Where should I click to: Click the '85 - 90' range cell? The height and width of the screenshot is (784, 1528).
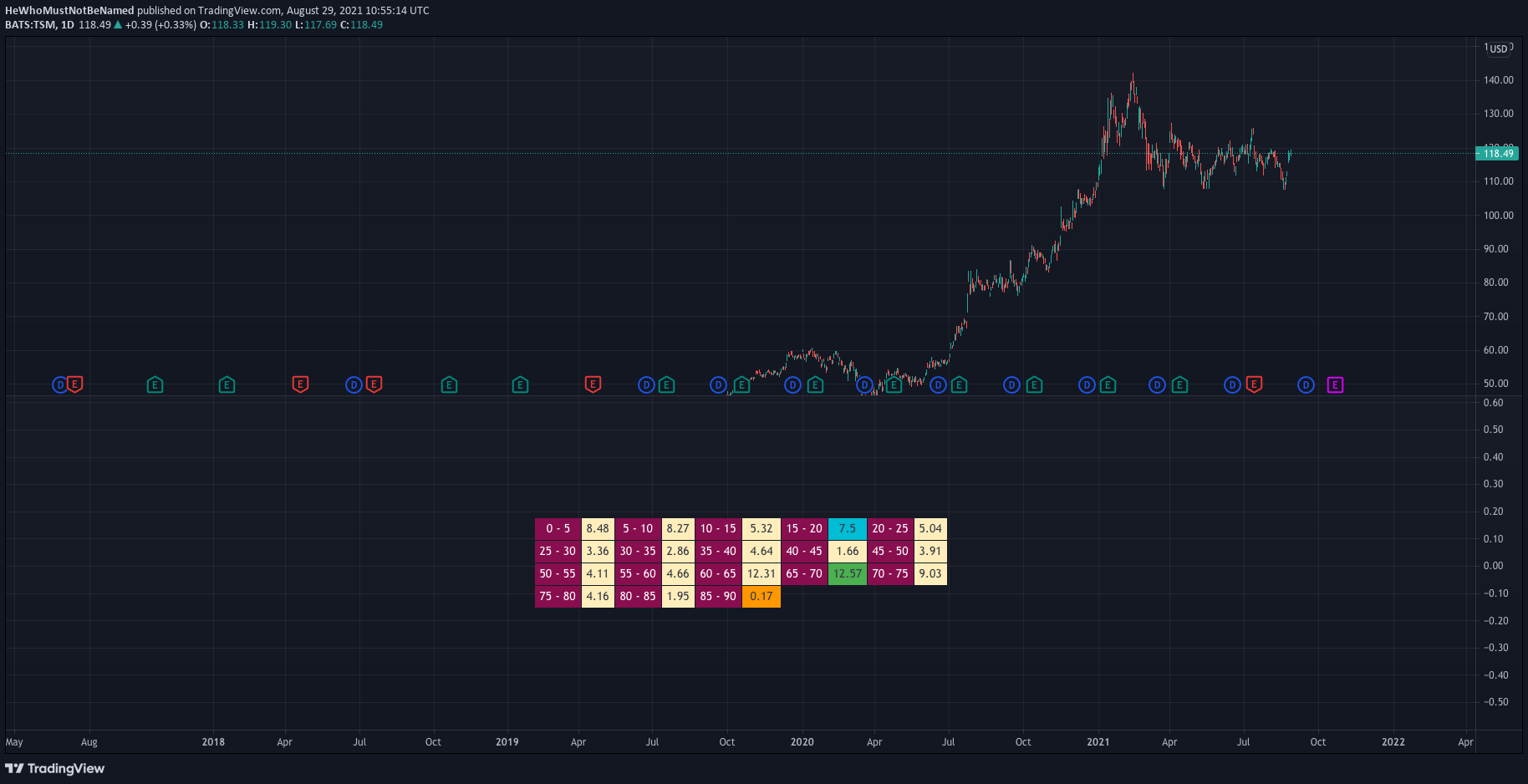tap(718, 596)
